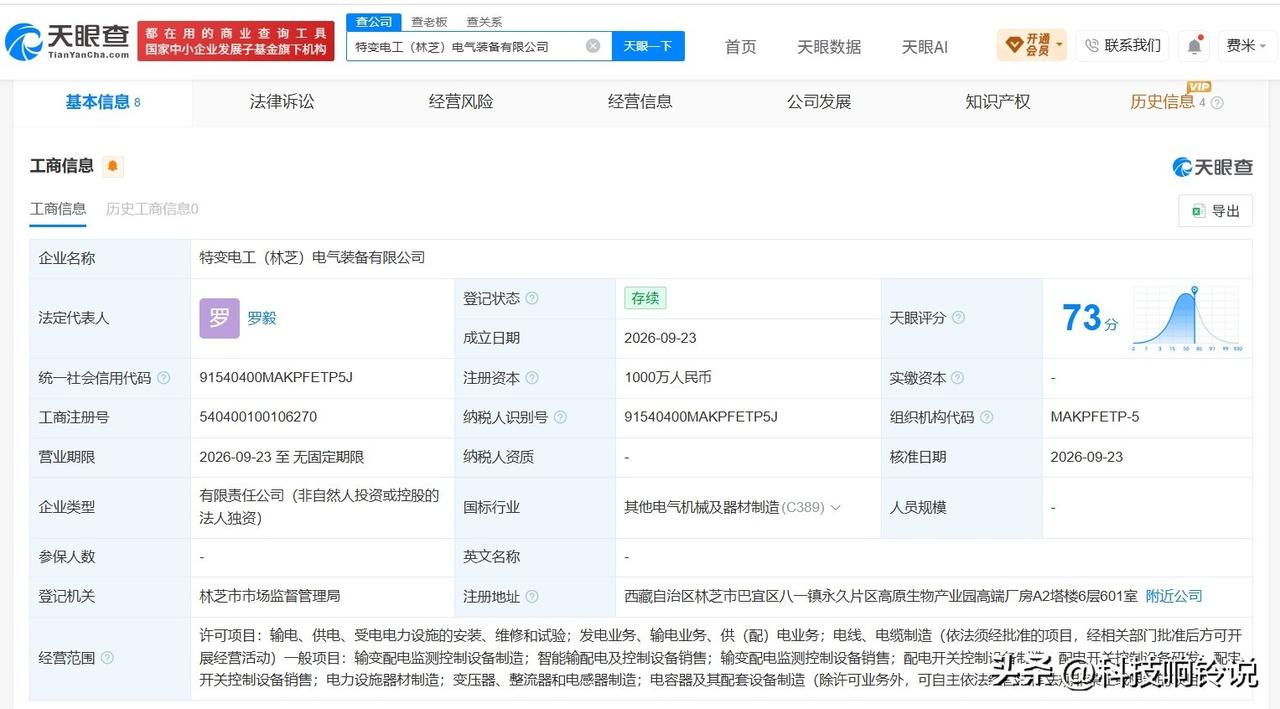Click the help icon next to 组织机构代码
The image size is (1280, 709).
pyautogui.click(x=986, y=417)
